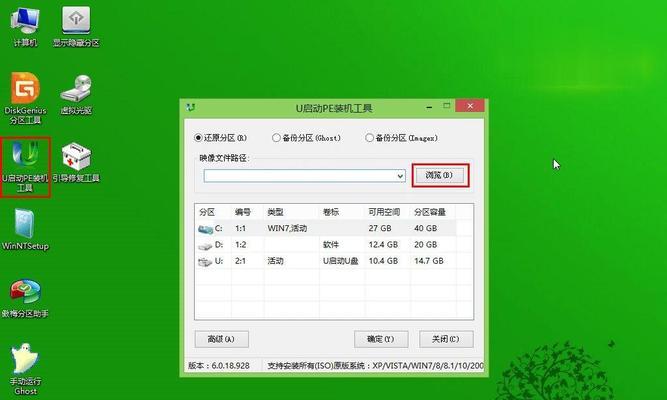Minimize the U启动PE装机工具 window
This screenshot has height=400, width=667.
click(429, 106)
